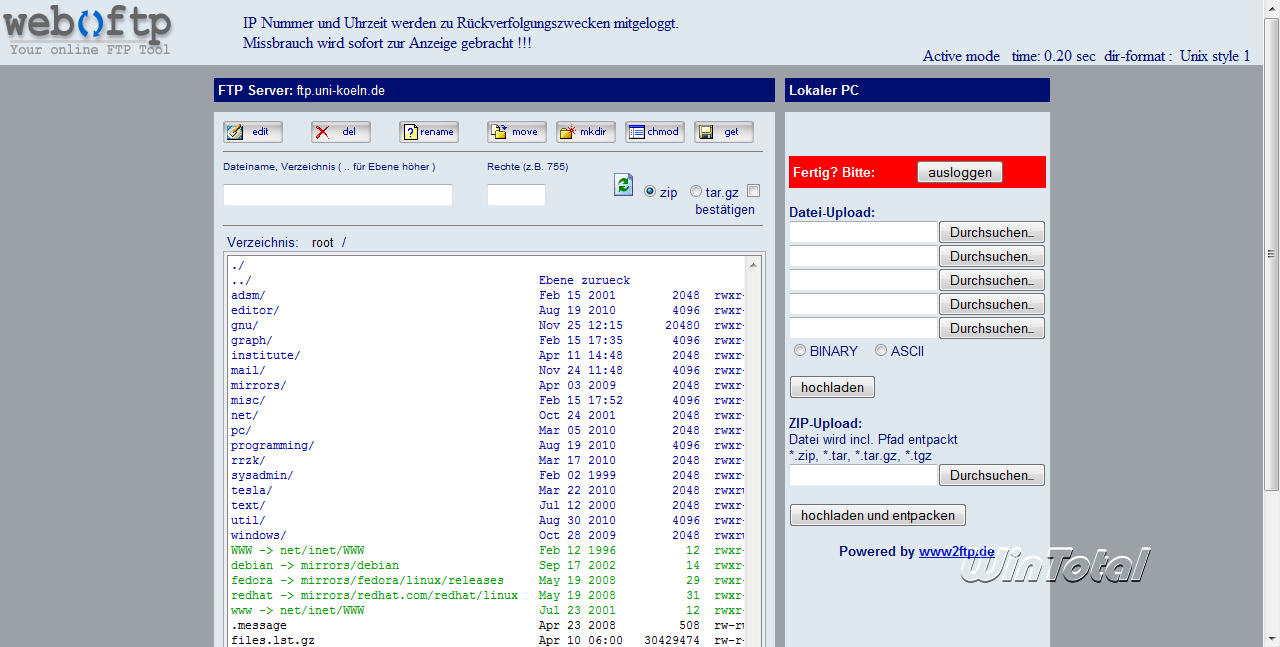Choose the tar.gz radio option

(x=696, y=192)
